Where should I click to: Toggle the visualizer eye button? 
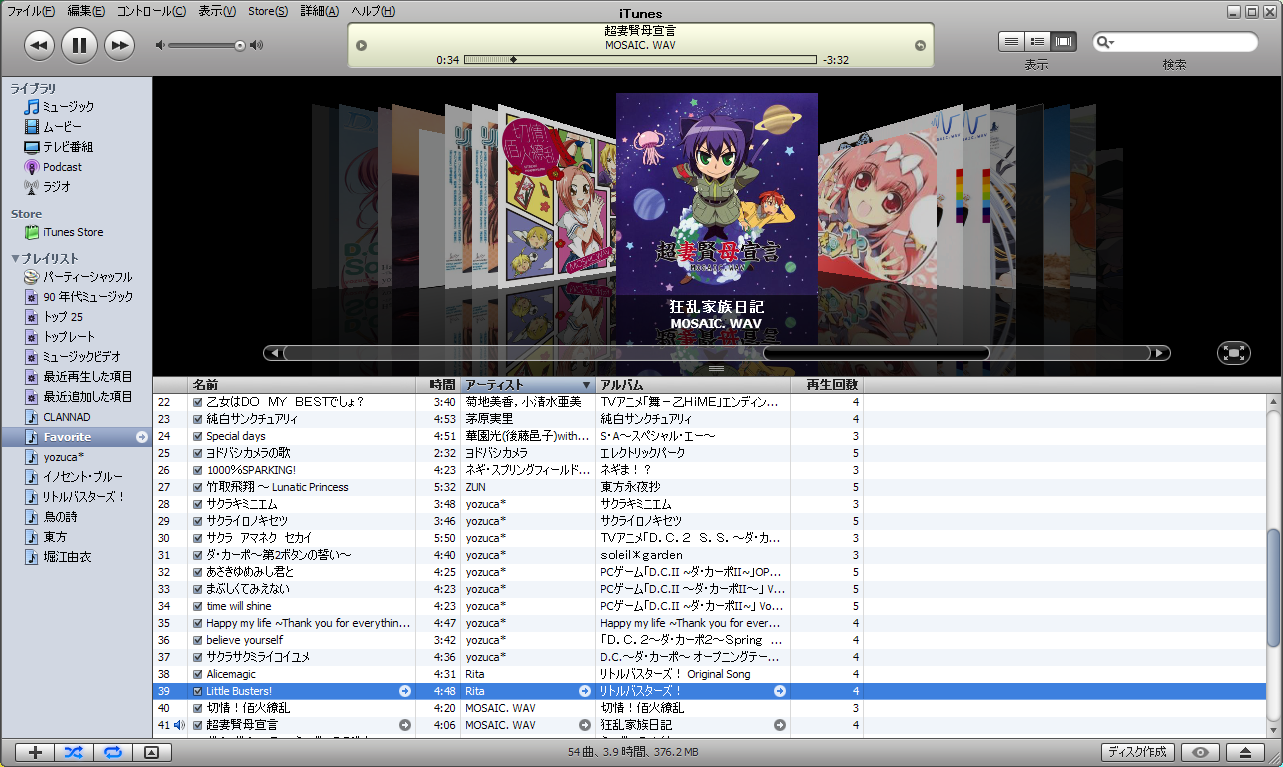[1201, 752]
